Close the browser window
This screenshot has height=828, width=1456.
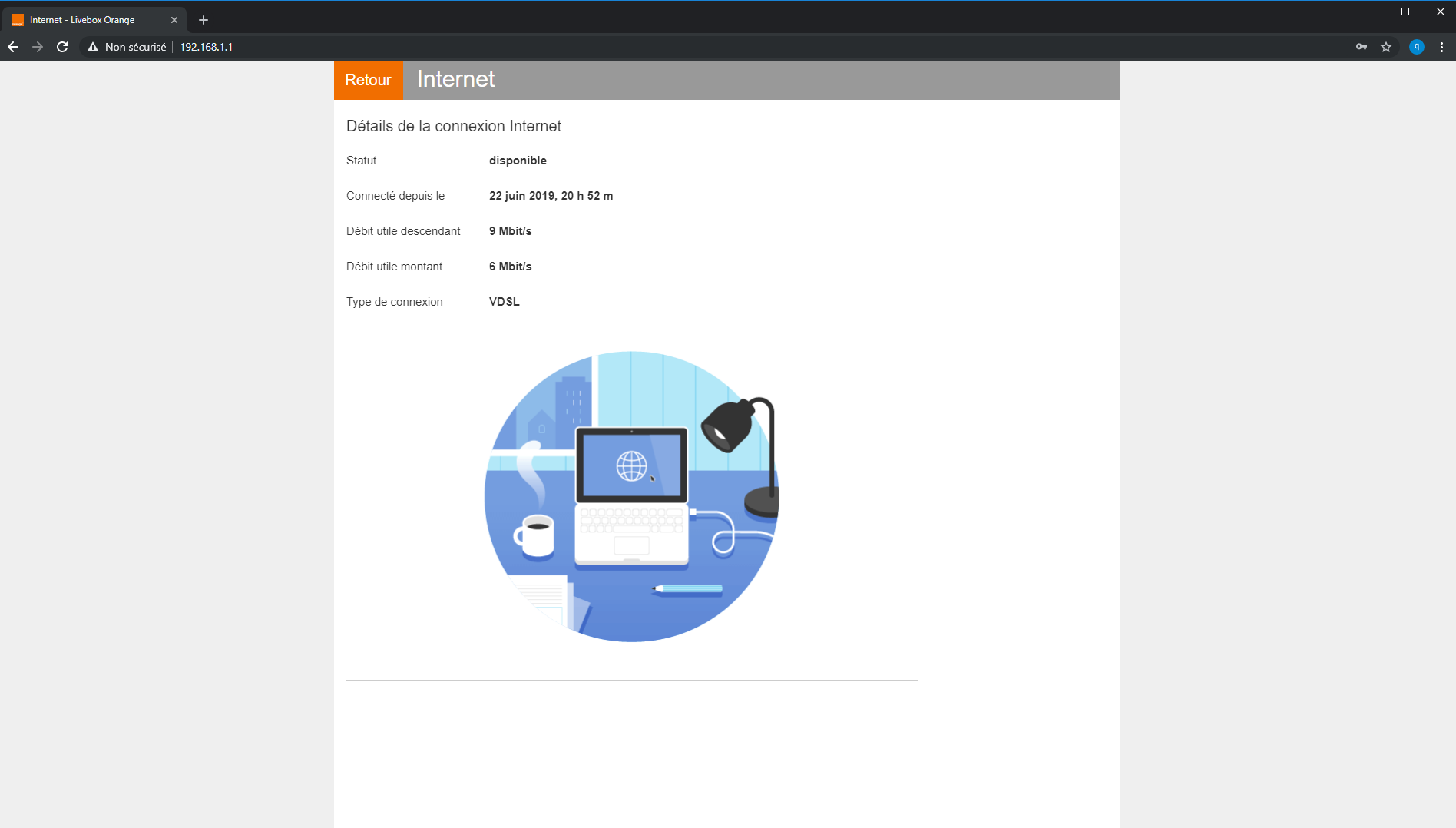tap(1440, 12)
